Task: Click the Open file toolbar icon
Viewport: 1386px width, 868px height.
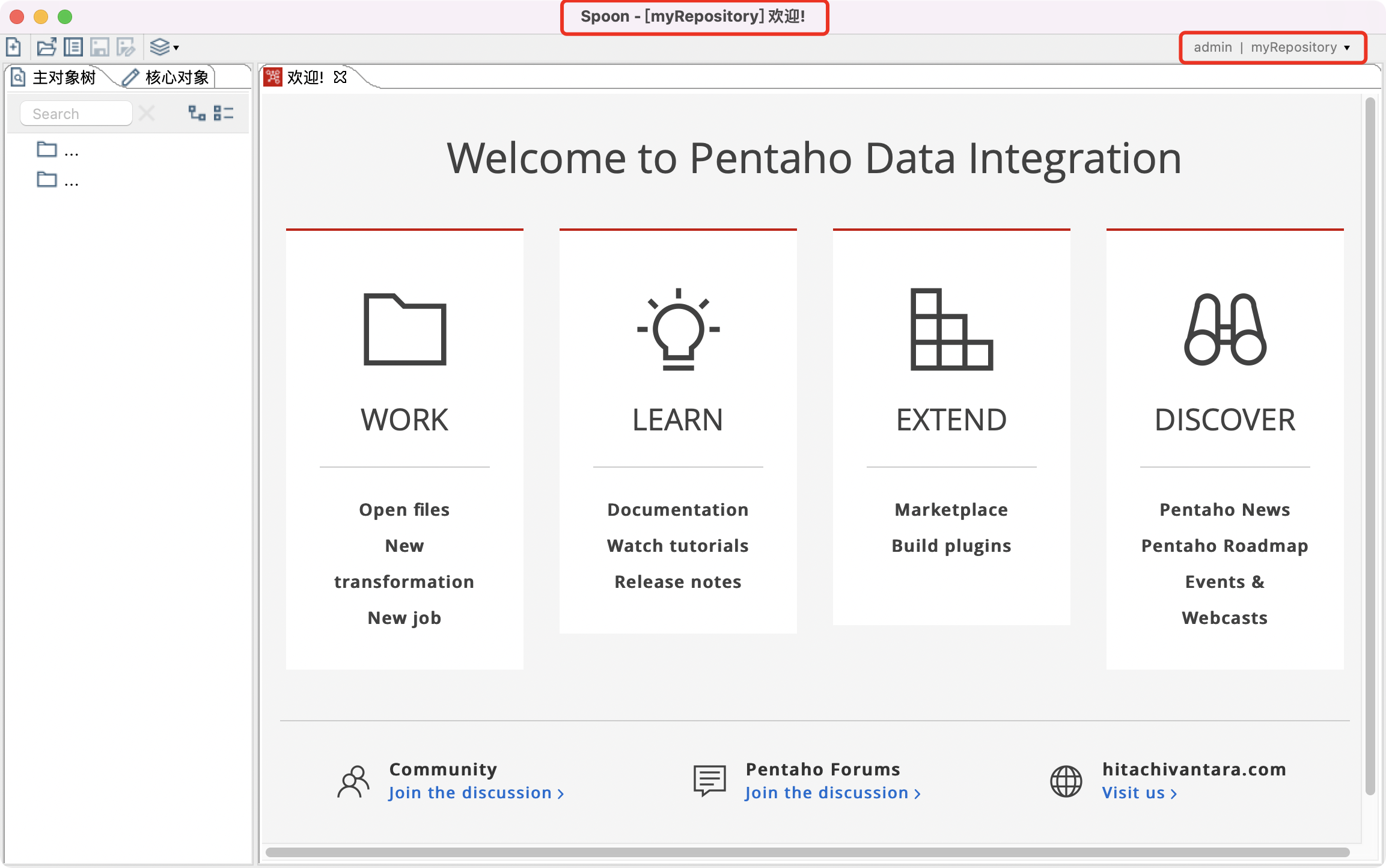Action: 46,47
